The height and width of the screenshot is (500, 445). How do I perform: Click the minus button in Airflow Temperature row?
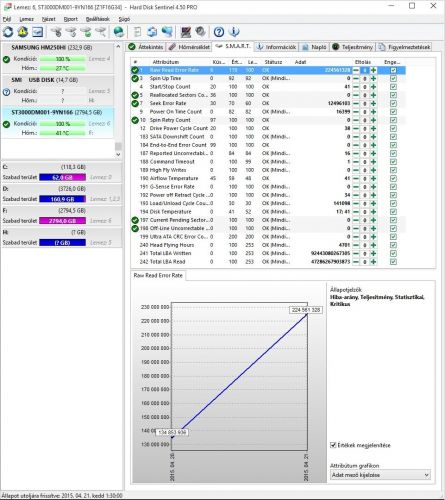[356, 178]
